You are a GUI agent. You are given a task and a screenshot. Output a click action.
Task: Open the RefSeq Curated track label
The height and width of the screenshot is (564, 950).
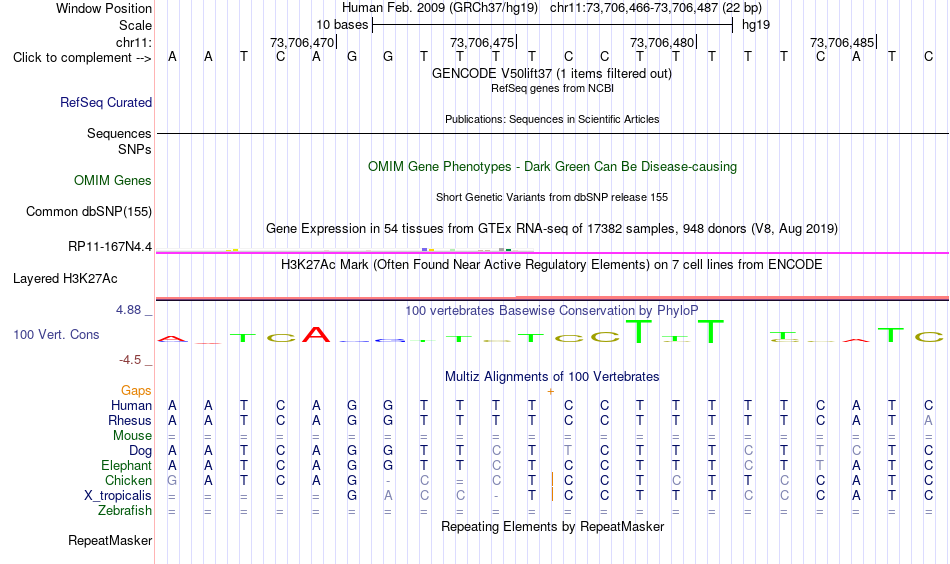click(106, 102)
